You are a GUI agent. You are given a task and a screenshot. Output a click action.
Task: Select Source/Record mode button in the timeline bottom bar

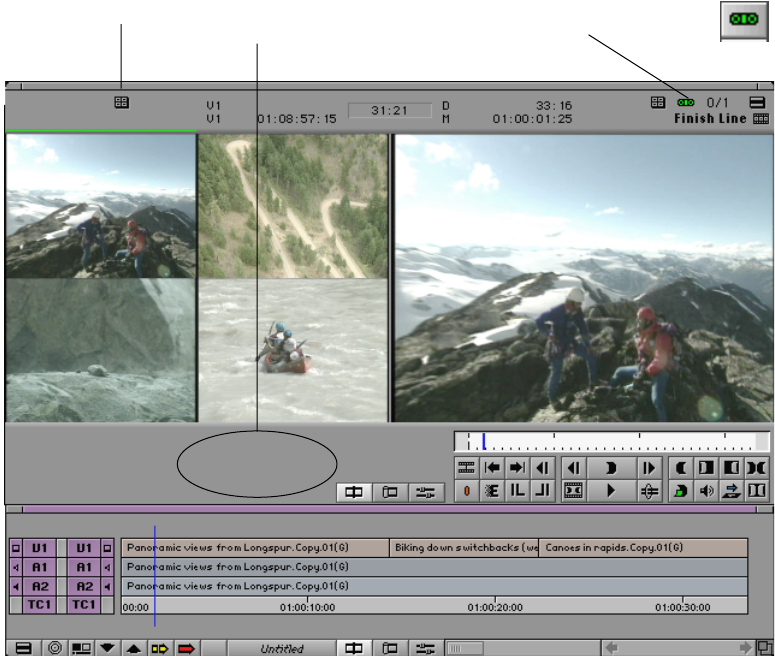tap(354, 648)
